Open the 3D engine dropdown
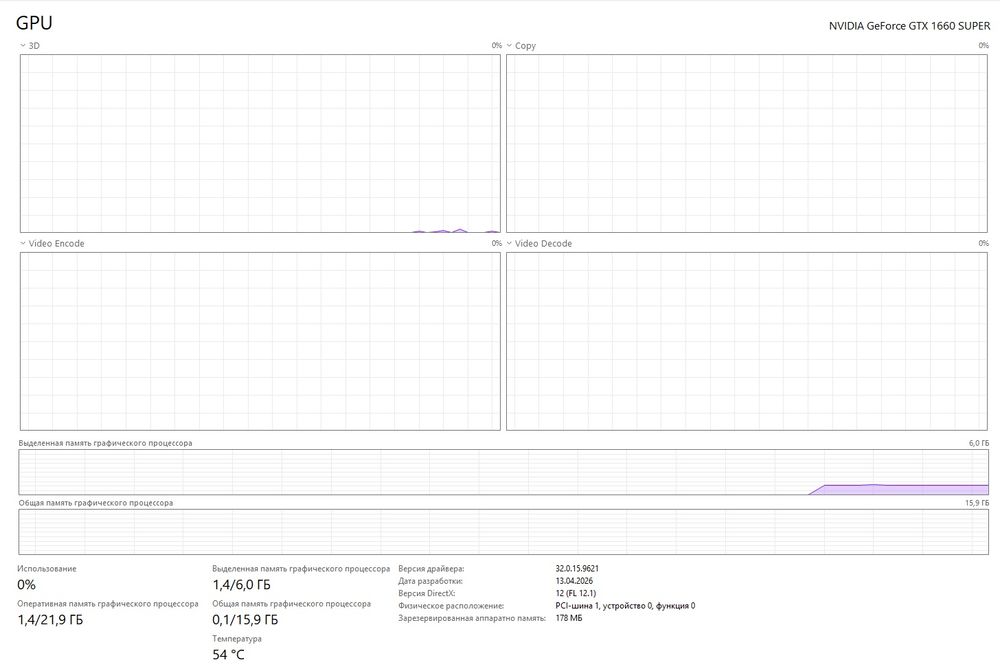The width and height of the screenshot is (1000, 671). 29,45
